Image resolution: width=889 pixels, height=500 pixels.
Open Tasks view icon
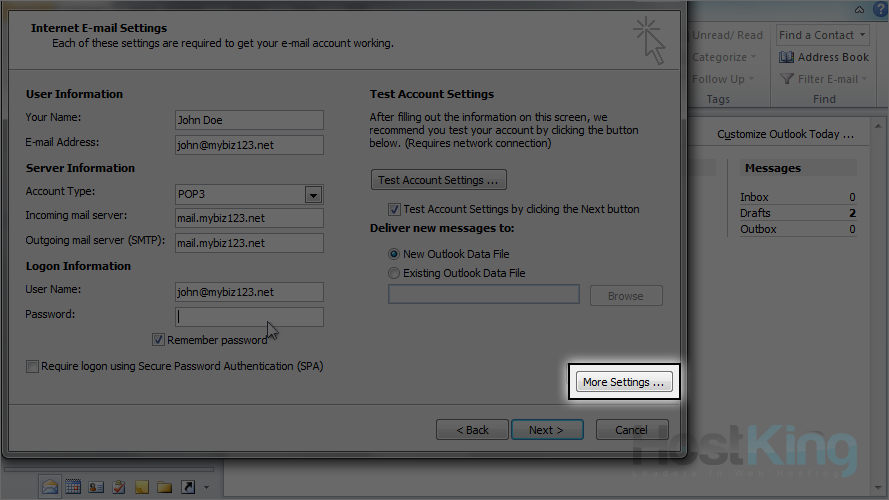(x=119, y=487)
